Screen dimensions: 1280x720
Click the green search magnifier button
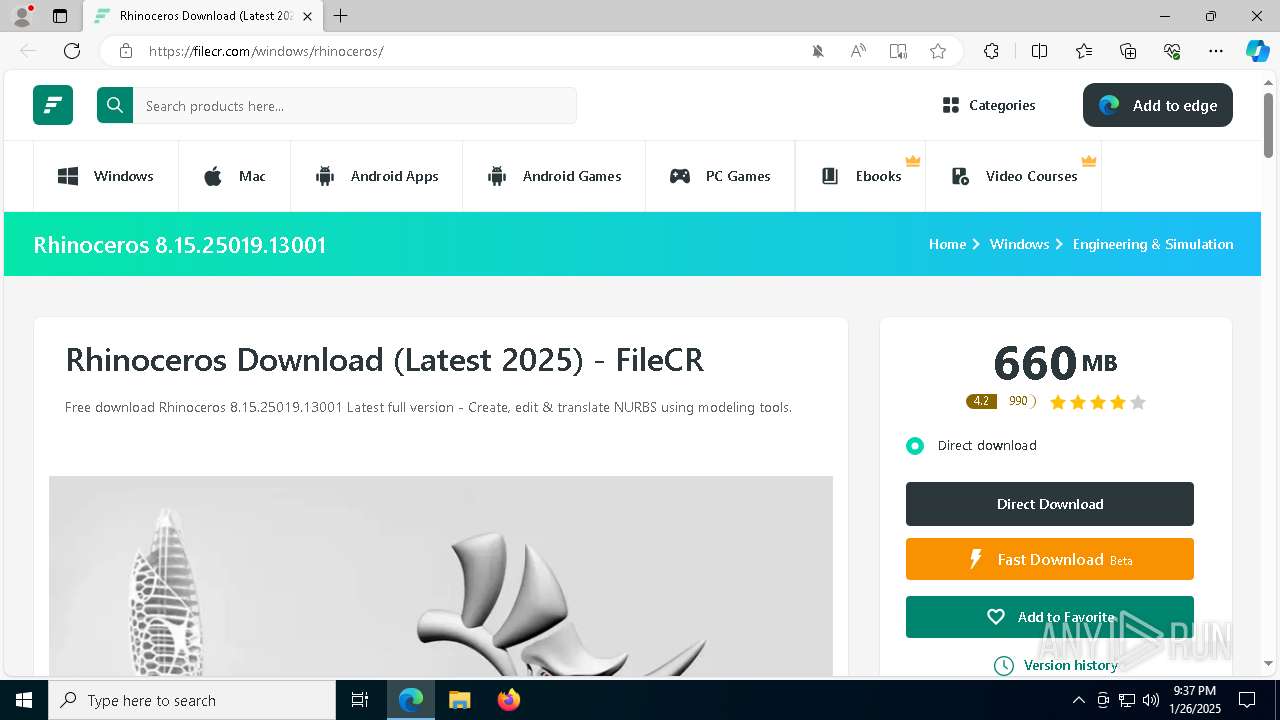(115, 105)
